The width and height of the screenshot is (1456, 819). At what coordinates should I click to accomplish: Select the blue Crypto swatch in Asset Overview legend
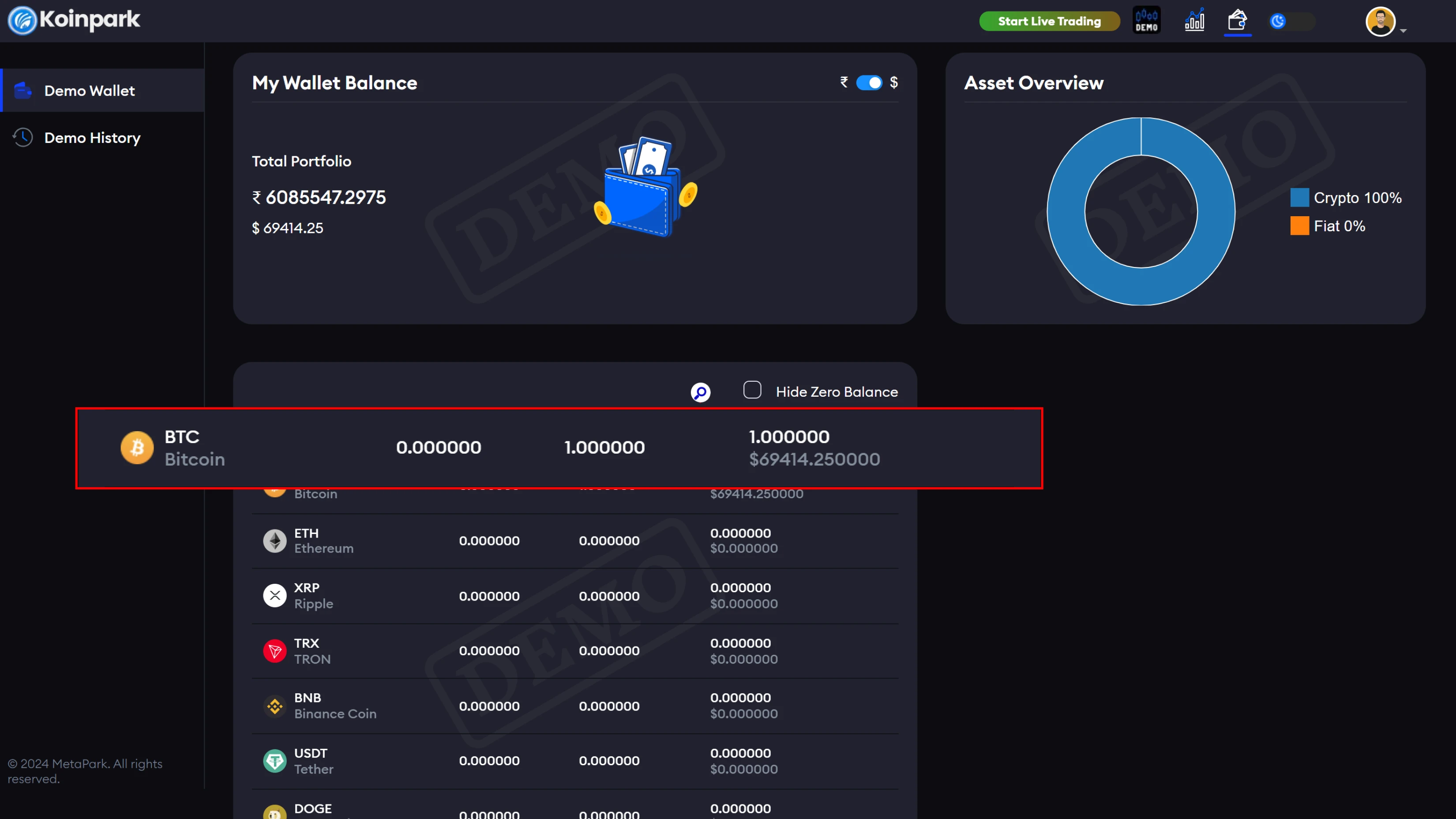click(1301, 197)
